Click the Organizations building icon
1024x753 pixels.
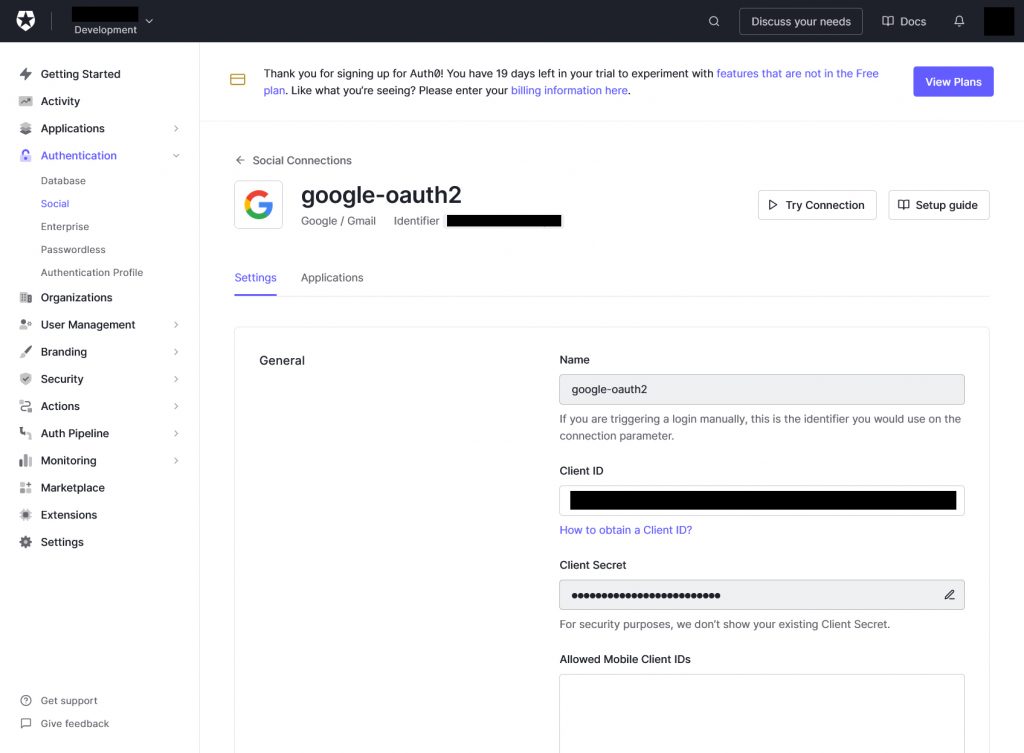tap(25, 298)
